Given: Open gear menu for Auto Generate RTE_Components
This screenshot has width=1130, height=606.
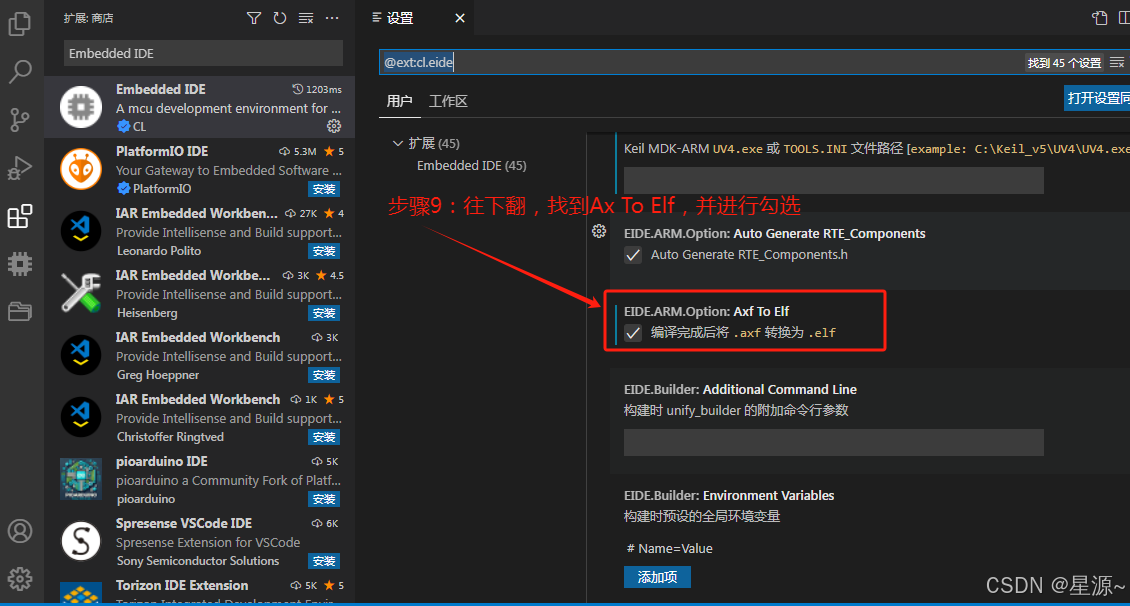Looking at the screenshot, I should click(599, 231).
